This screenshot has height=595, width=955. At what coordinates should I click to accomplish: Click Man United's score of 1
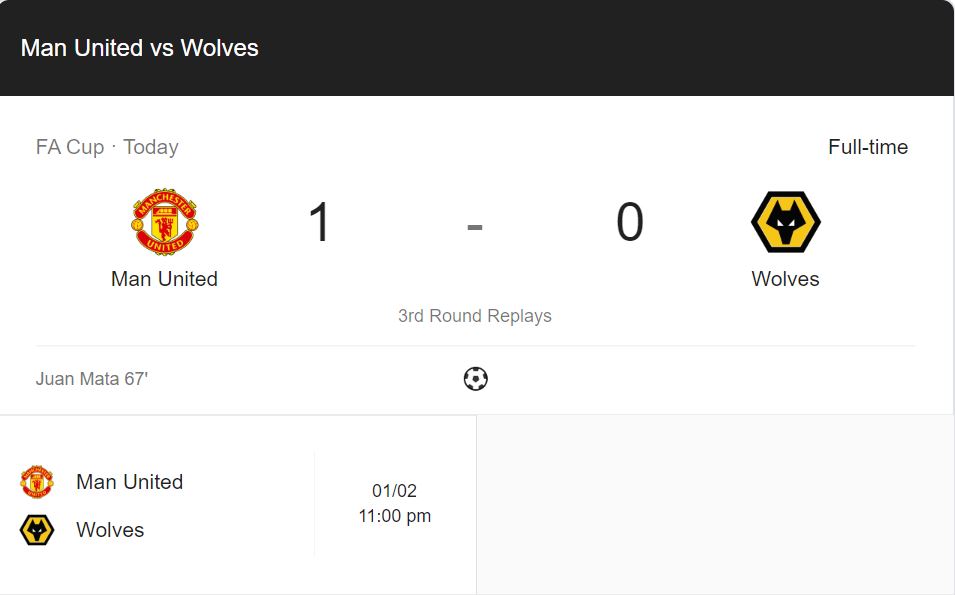coord(319,222)
